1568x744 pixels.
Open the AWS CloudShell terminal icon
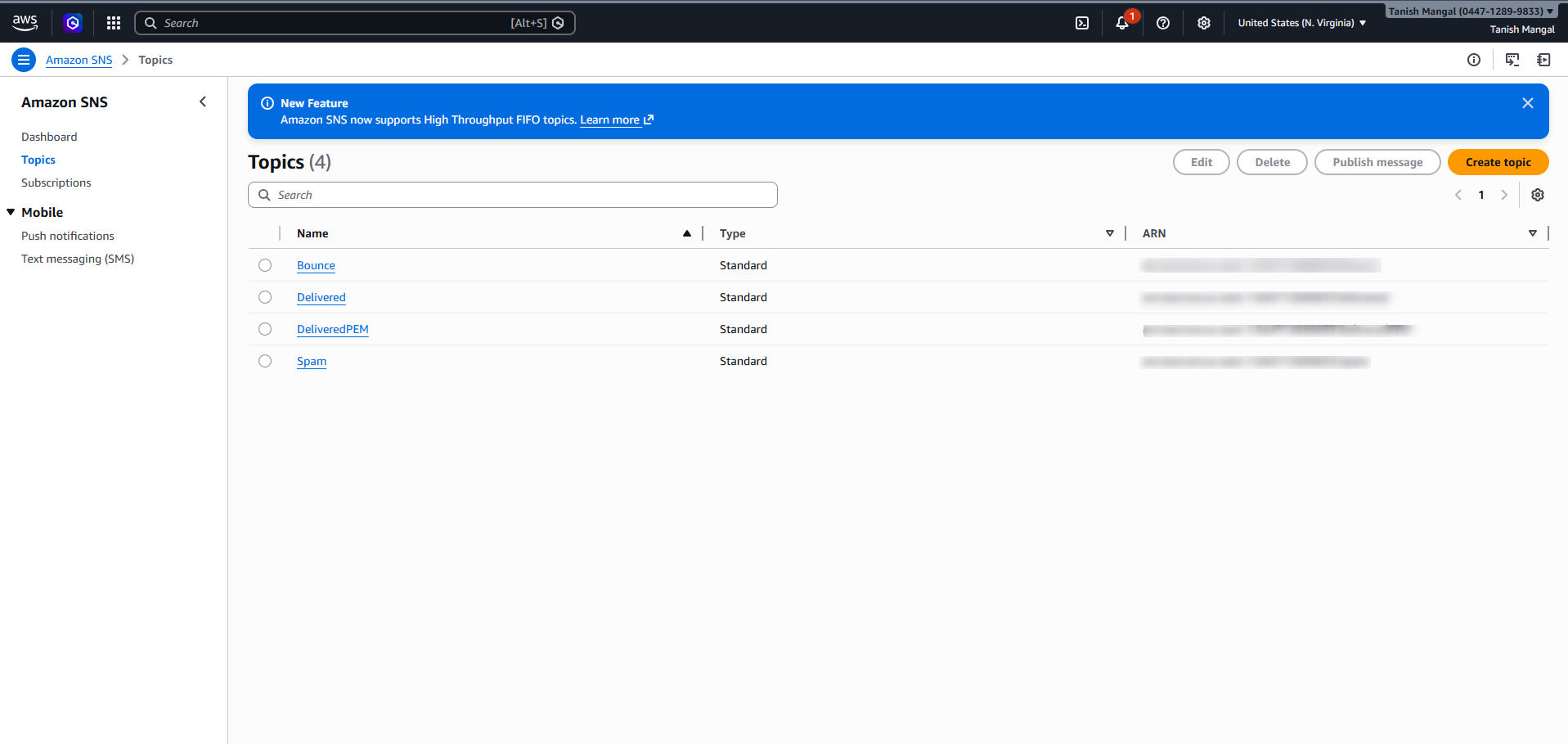[x=1081, y=23]
